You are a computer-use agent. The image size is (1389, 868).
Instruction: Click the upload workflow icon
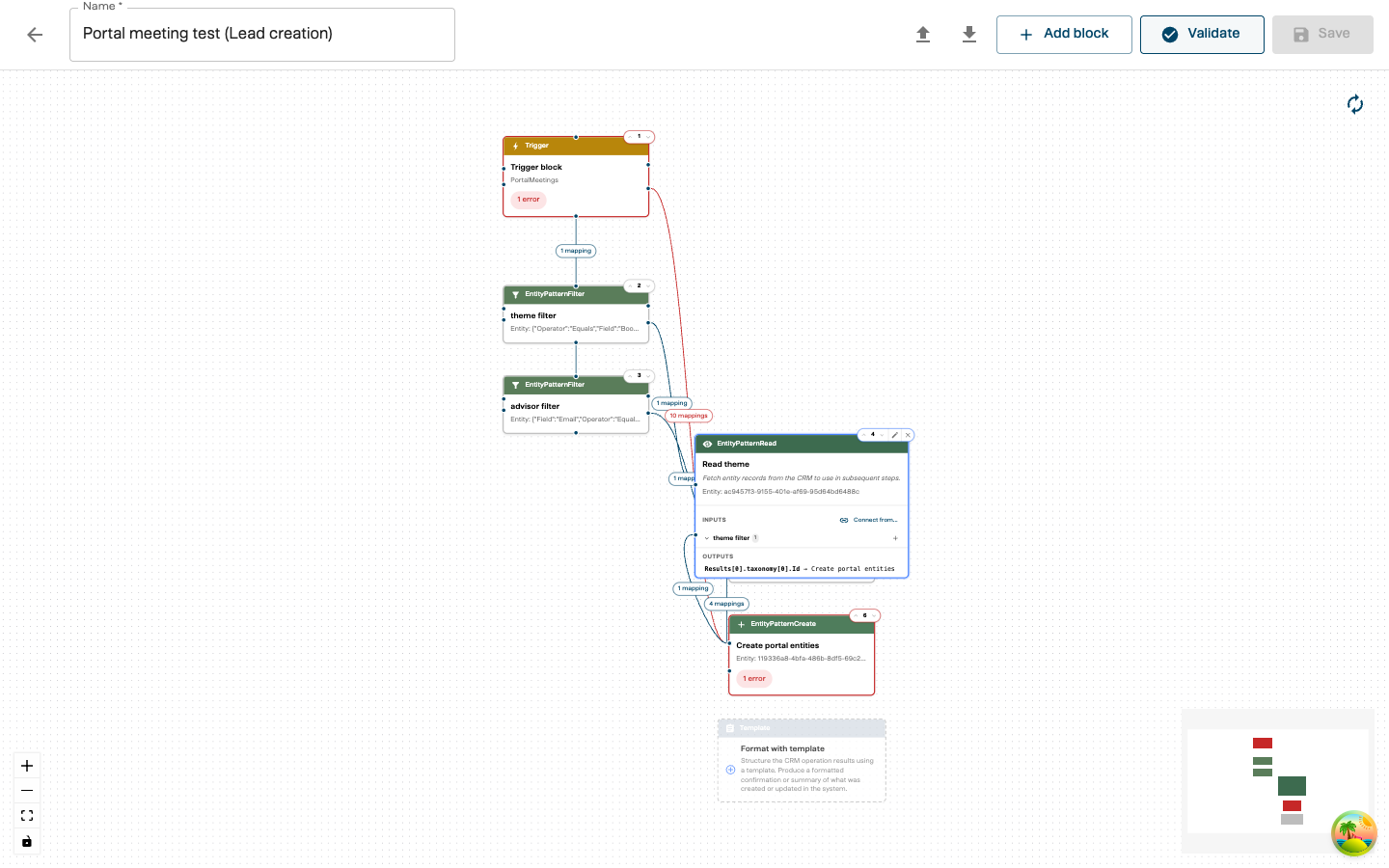(x=923, y=35)
